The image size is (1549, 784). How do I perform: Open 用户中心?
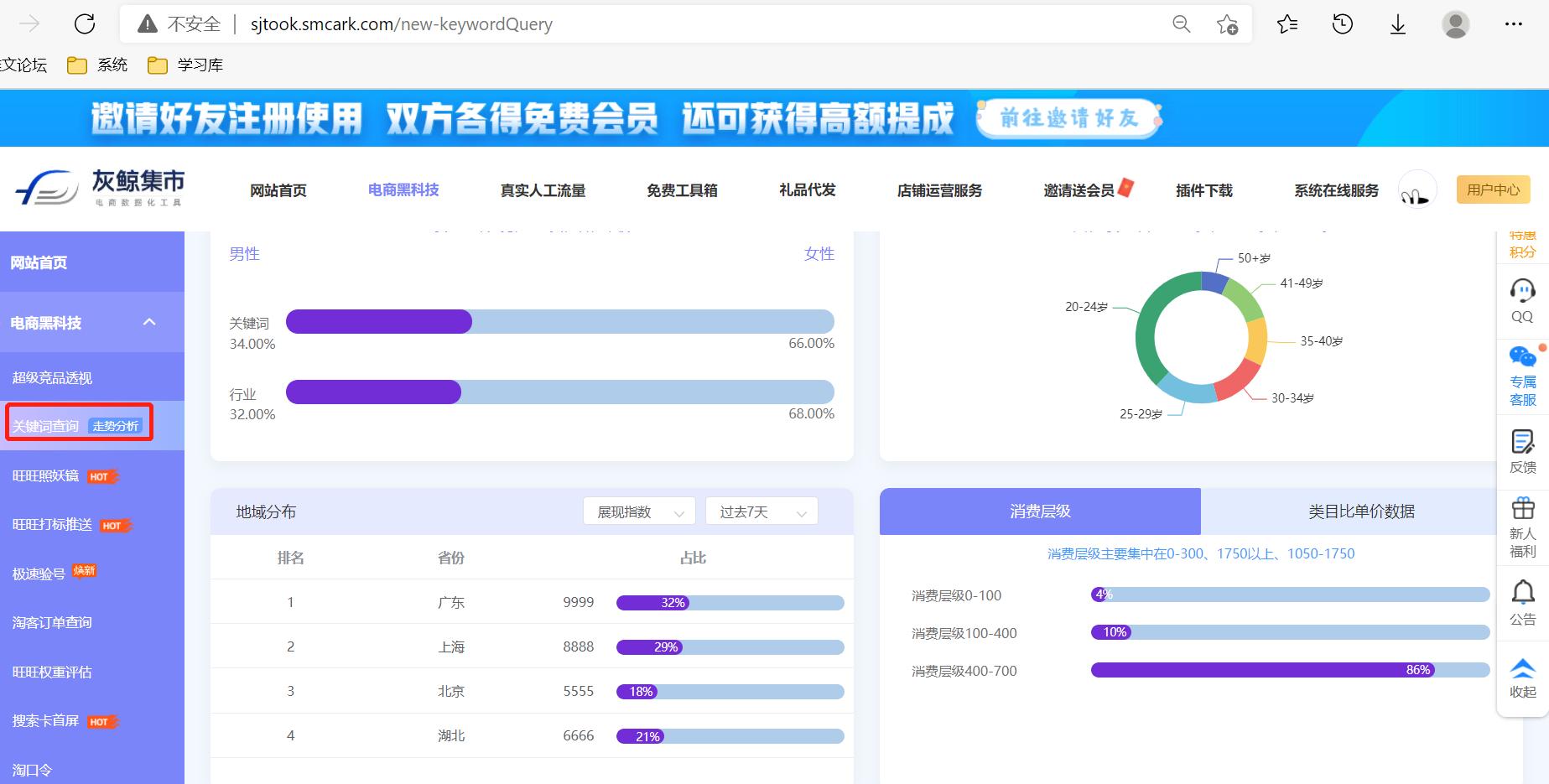1492,190
